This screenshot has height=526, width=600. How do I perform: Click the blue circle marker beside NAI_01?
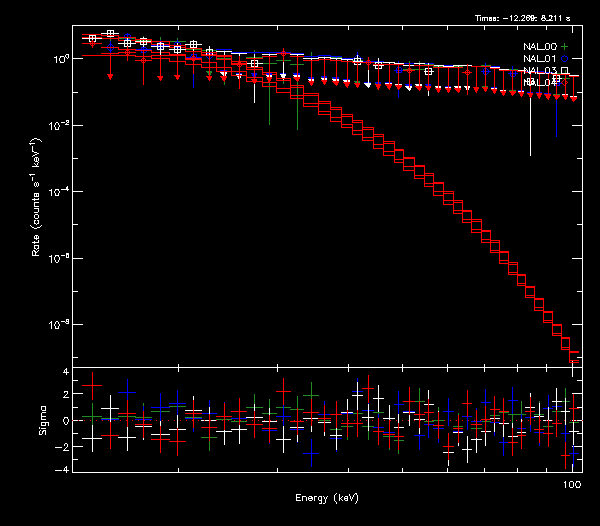(565, 59)
